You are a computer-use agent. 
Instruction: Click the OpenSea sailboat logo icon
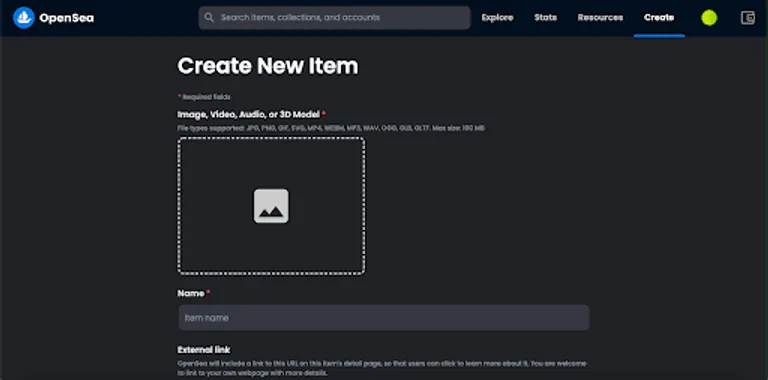pyautogui.click(x=24, y=18)
